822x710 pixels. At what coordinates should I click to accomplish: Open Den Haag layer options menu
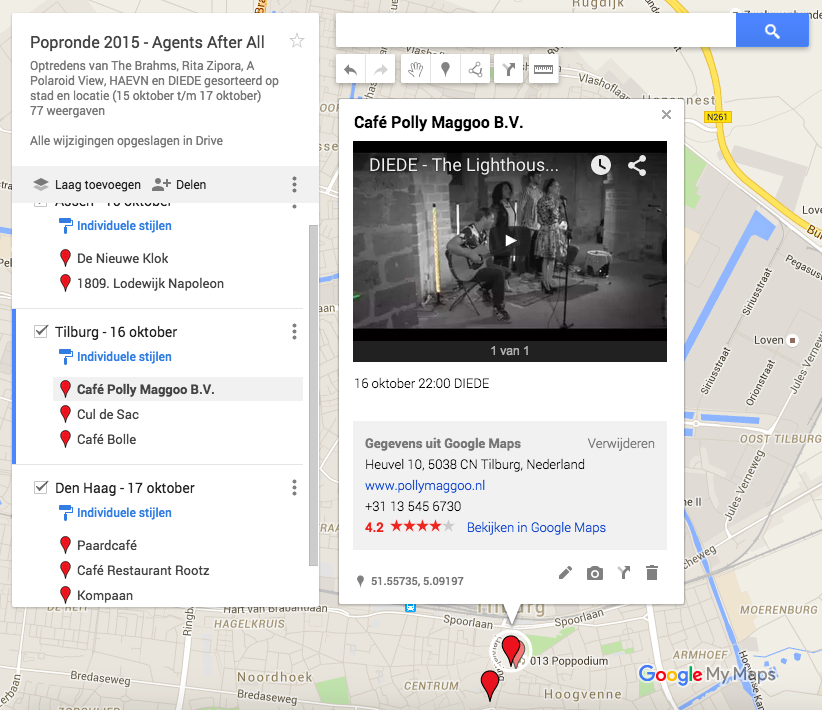click(x=294, y=488)
